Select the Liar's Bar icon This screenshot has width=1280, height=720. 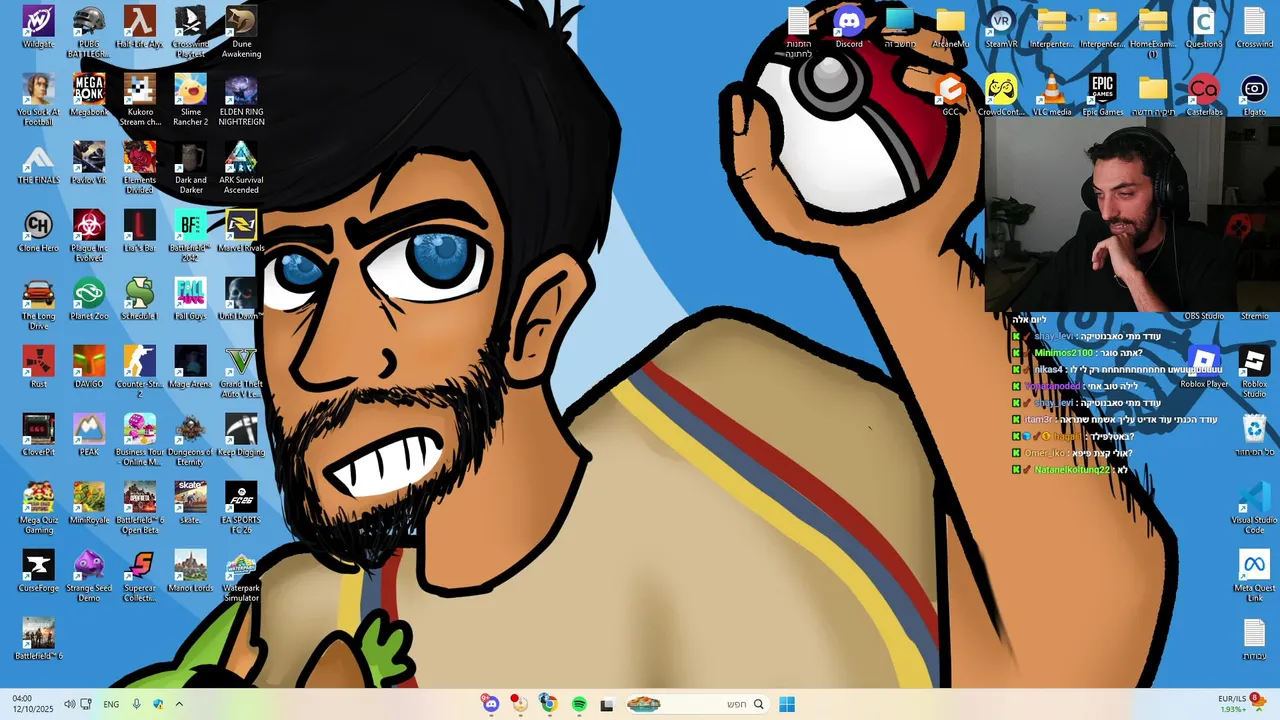[139, 231]
